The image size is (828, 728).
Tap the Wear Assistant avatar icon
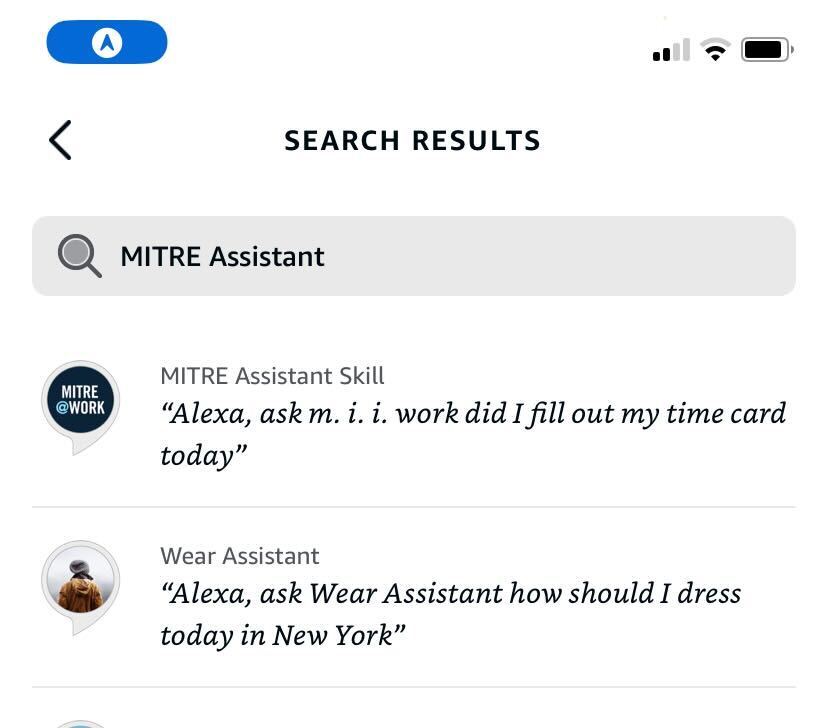(x=81, y=582)
